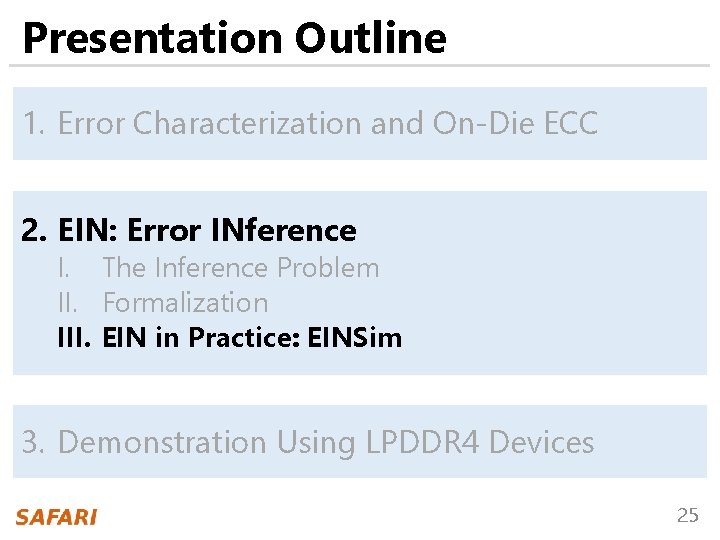The height and width of the screenshot is (540, 720).
Task: Click roman numeral "III." in the sub-list
Action: [x=74, y=337]
